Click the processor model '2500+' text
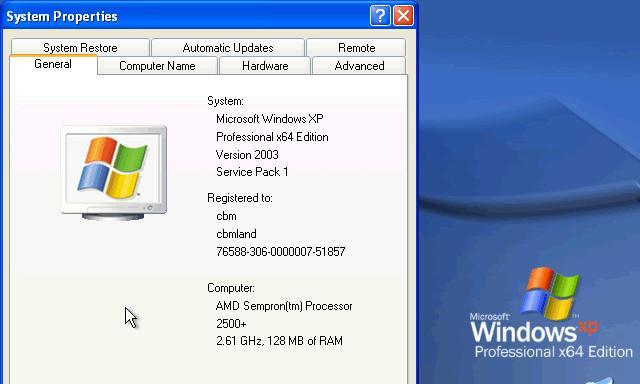This screenshot has height=384, width=640. coord(231,324)
